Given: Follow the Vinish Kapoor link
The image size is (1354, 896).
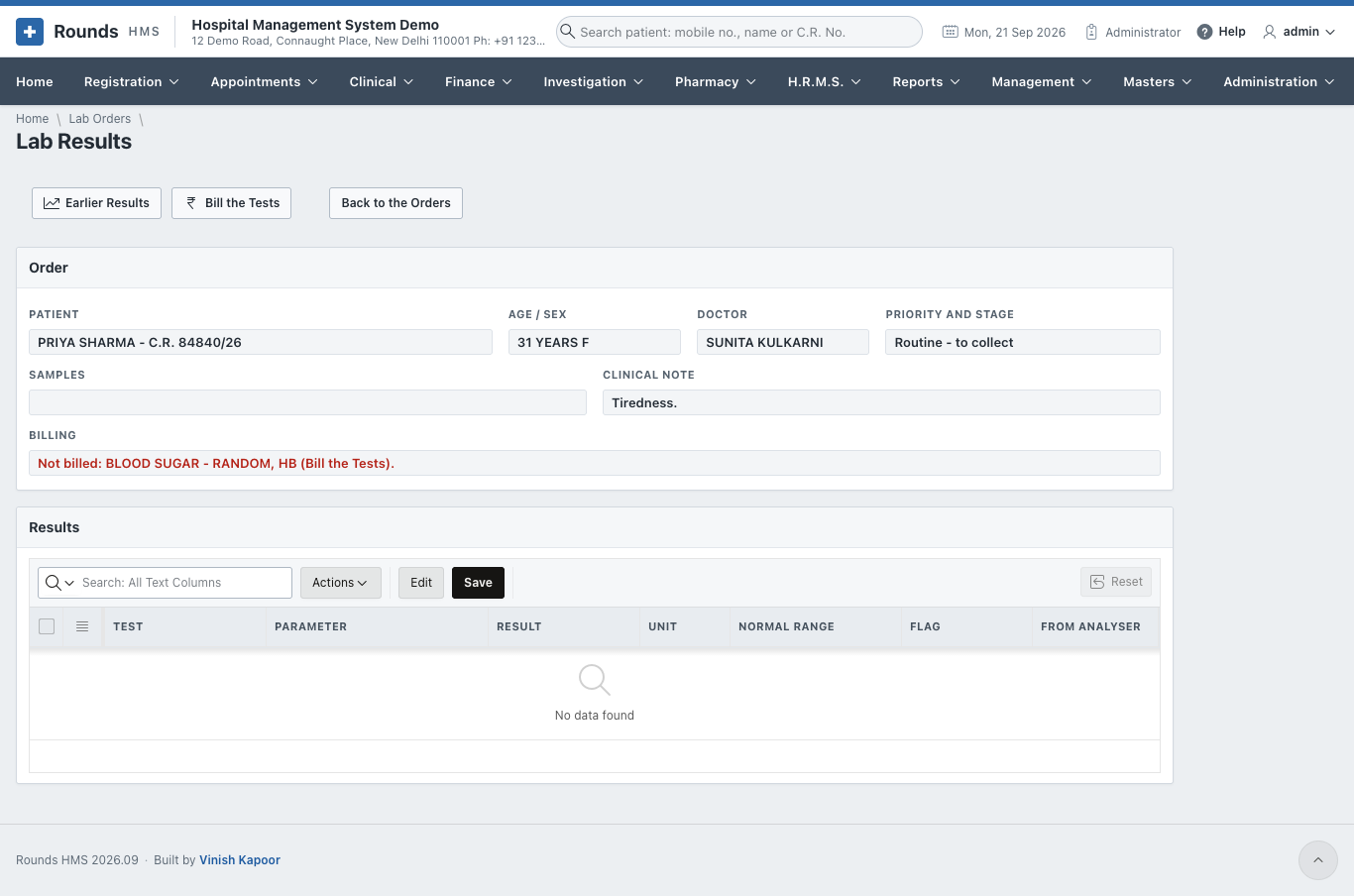Looking at the screenshot, I should coord(240,860).
